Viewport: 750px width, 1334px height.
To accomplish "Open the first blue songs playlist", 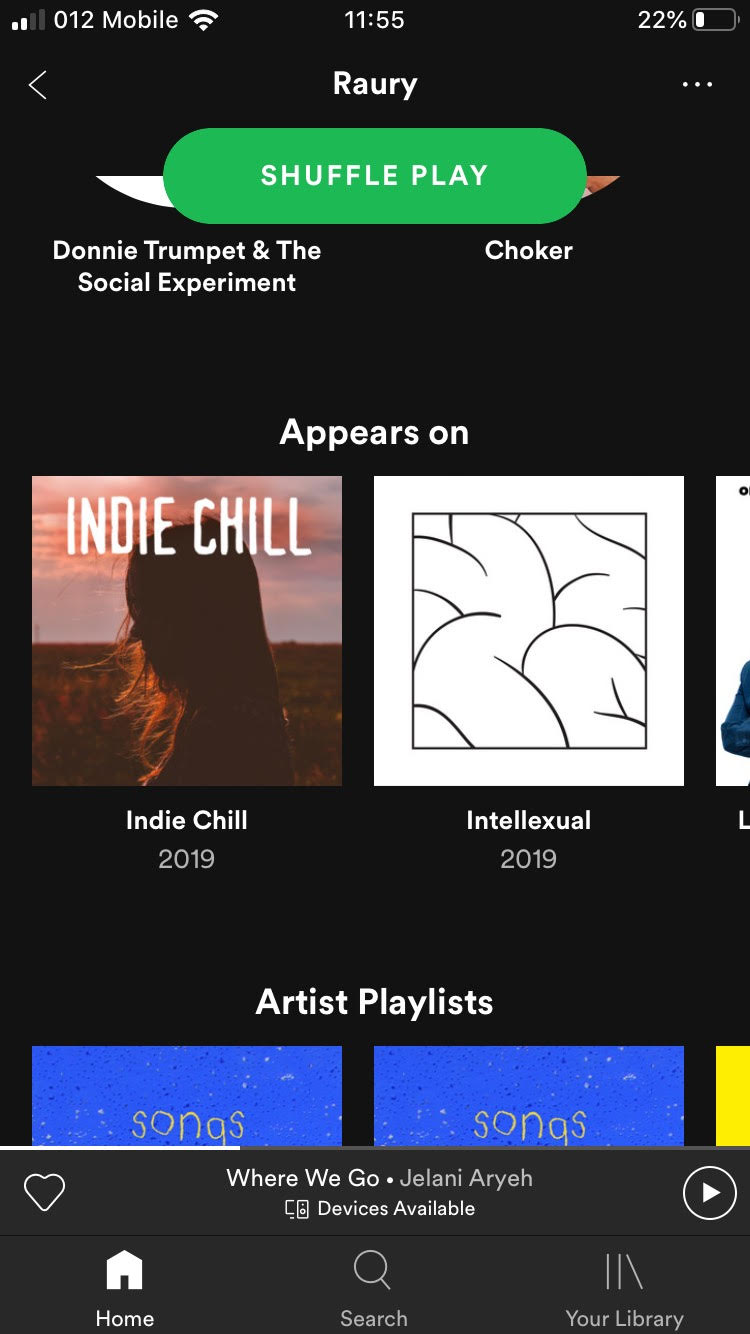I will point(187,1095).
